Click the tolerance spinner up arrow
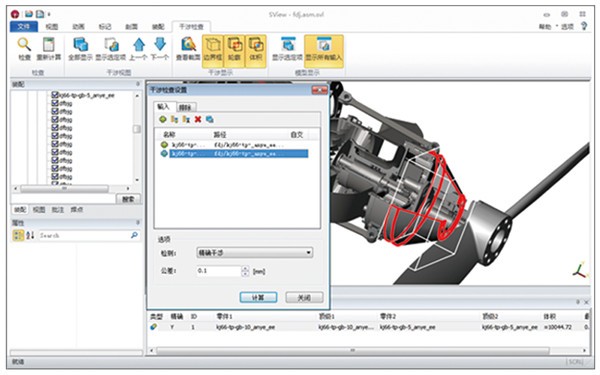Screen dimensions: 600x375 (x=245, y=269)
